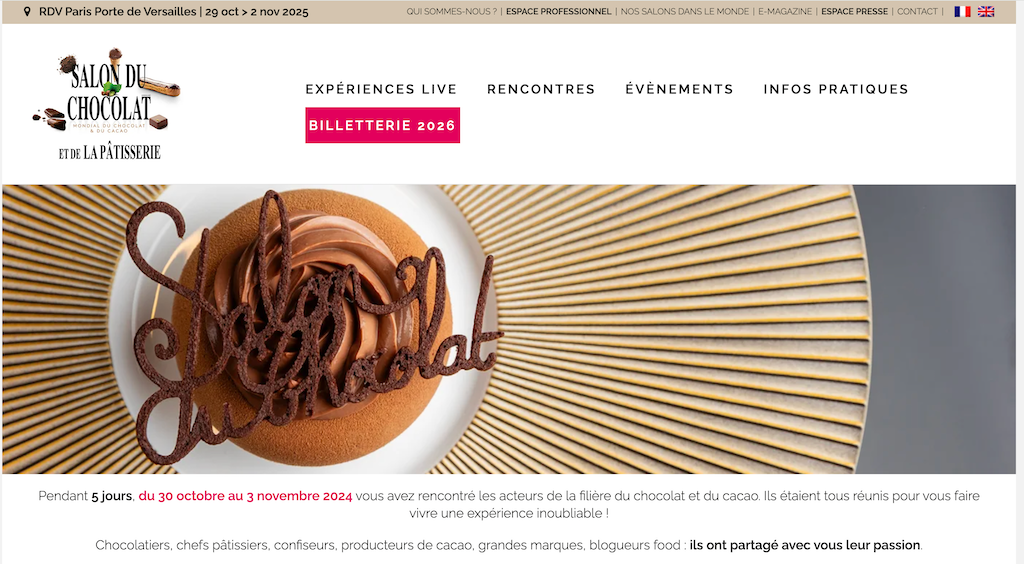Click the 'et de la Pâtisserie' logo text
Screen dimensions: 1024x564
point(110,153)
